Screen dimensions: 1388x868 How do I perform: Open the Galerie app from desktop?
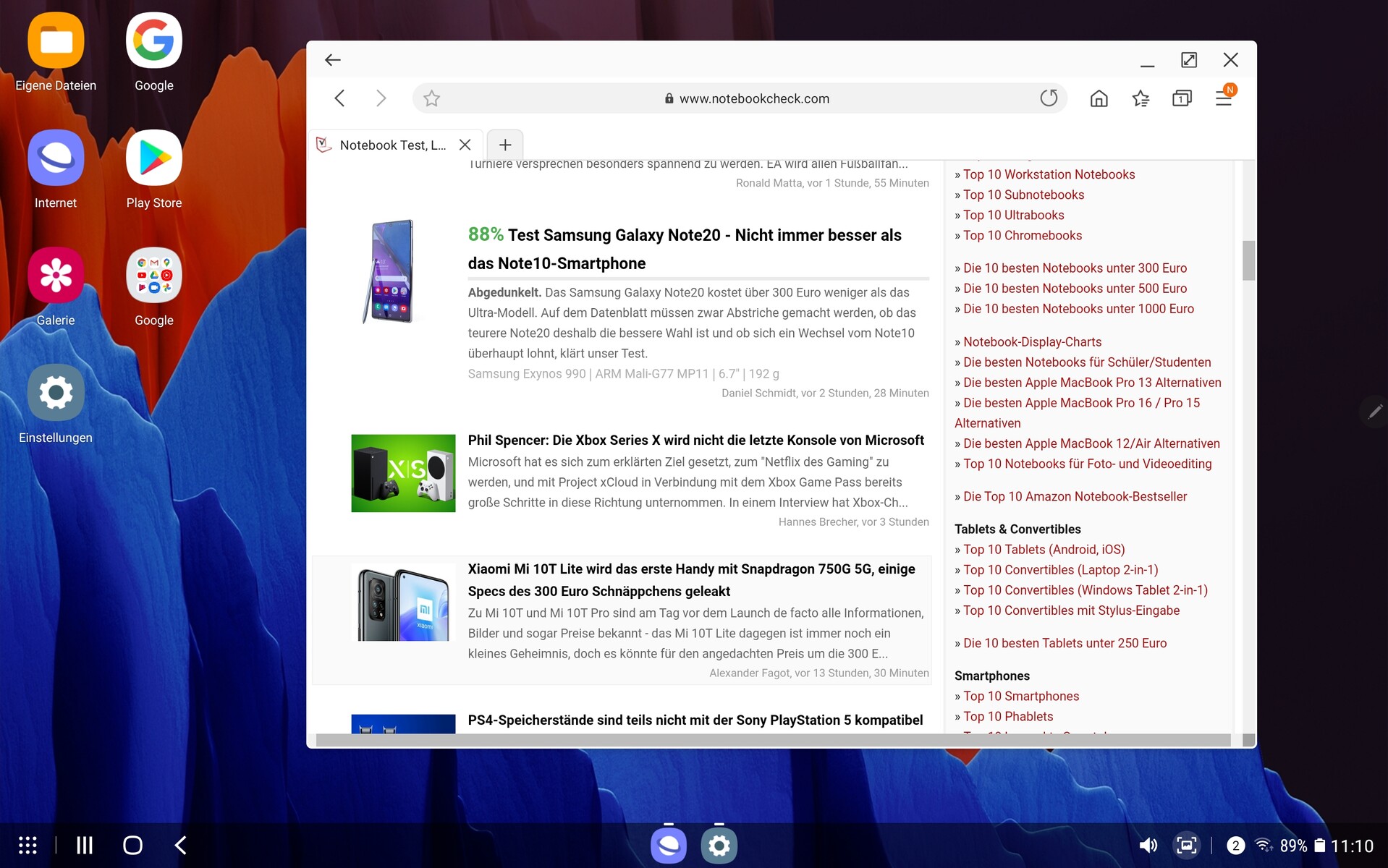56,276
